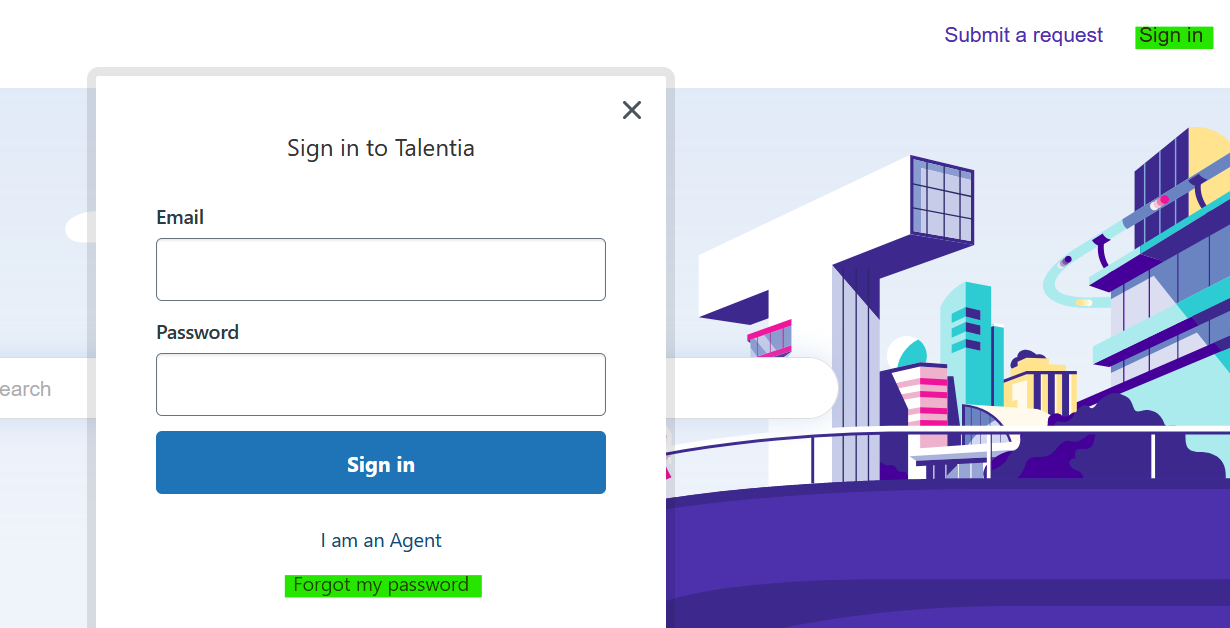Viewport: 1230px width, 628px height.
Task: Close the Sign in to Talentia dialog
Action: point(631,110)
